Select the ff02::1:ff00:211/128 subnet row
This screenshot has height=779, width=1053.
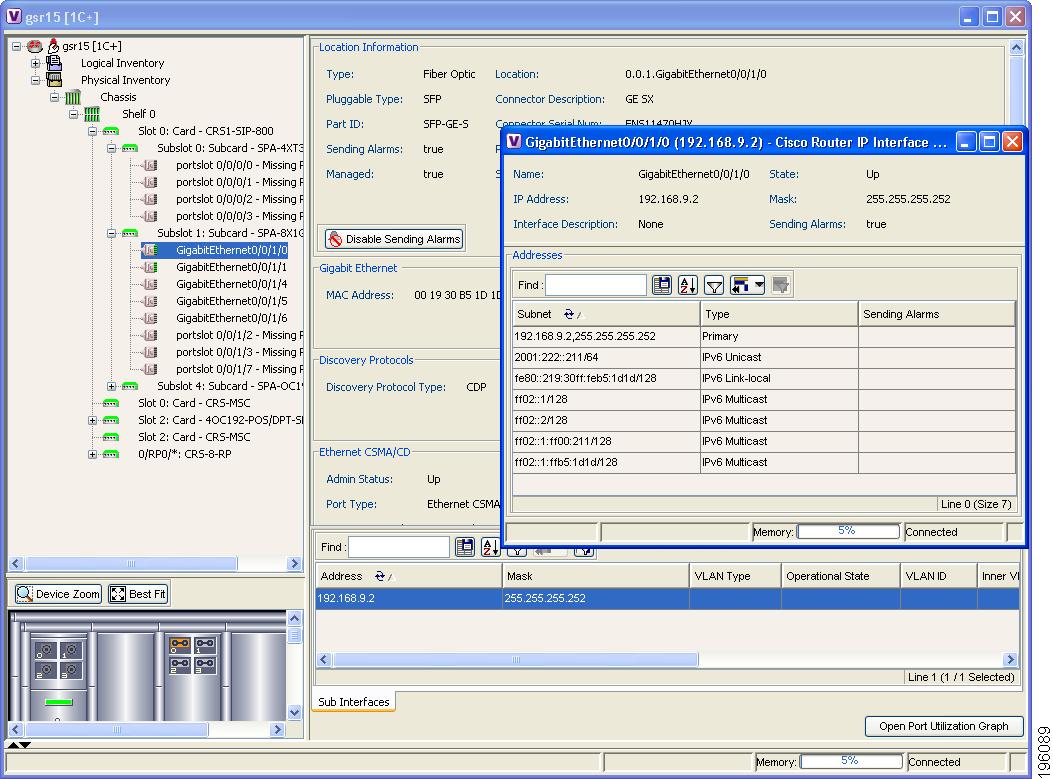coord(764,441)
